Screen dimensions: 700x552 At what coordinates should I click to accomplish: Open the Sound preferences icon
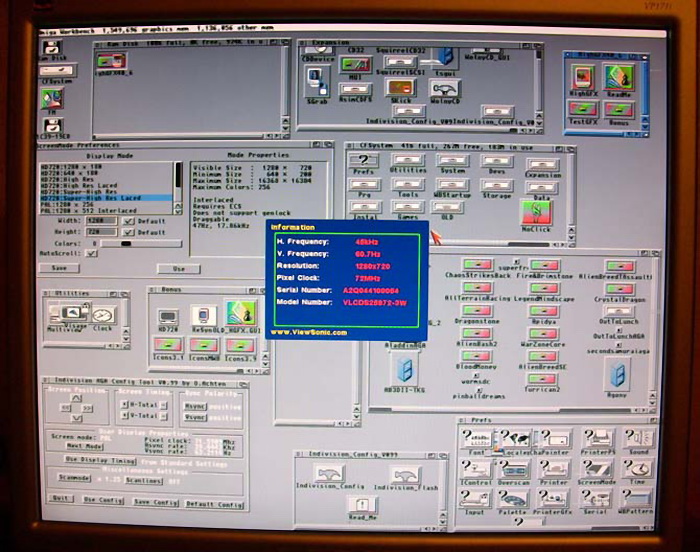tap(638, 438)
